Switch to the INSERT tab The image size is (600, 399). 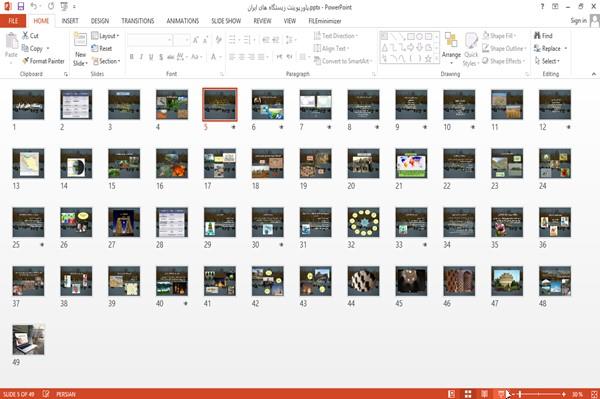coord(70,21)
